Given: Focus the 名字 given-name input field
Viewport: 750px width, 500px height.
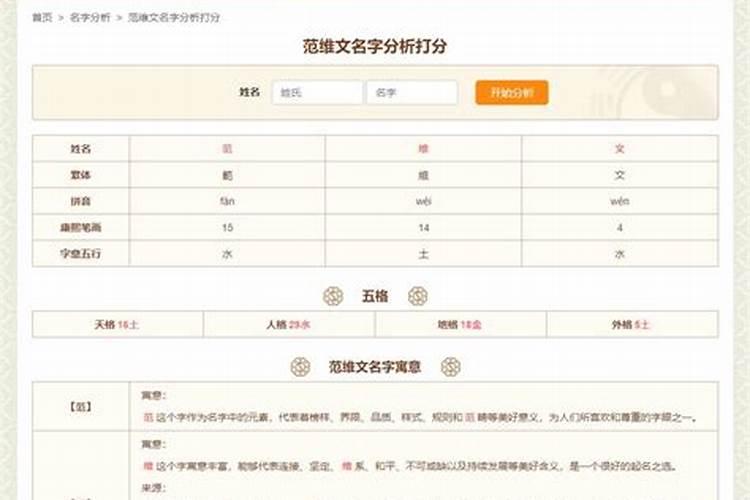Looking at the screenshot, I should [x=412, y=92].
